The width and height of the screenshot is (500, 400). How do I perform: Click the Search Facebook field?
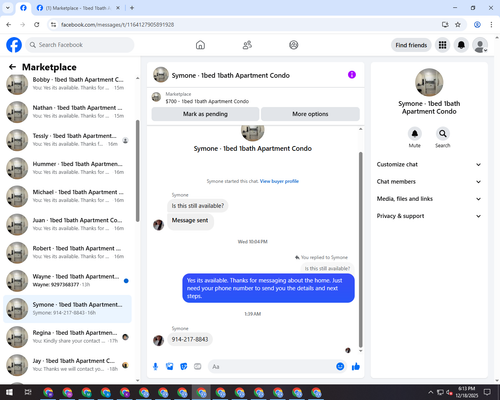[80, 45]
